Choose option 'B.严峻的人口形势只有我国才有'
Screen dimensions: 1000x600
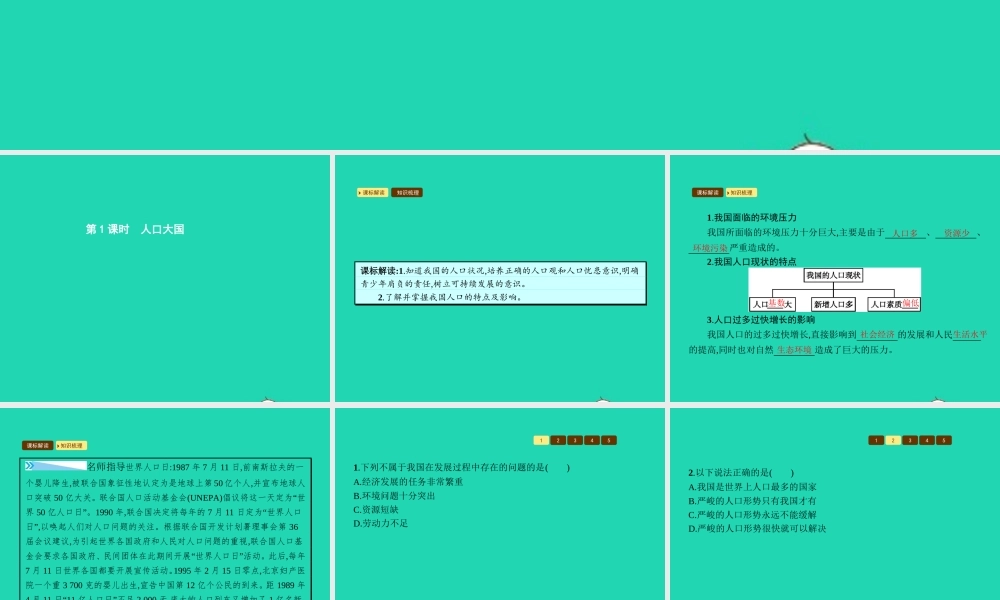tap(753, 501)
